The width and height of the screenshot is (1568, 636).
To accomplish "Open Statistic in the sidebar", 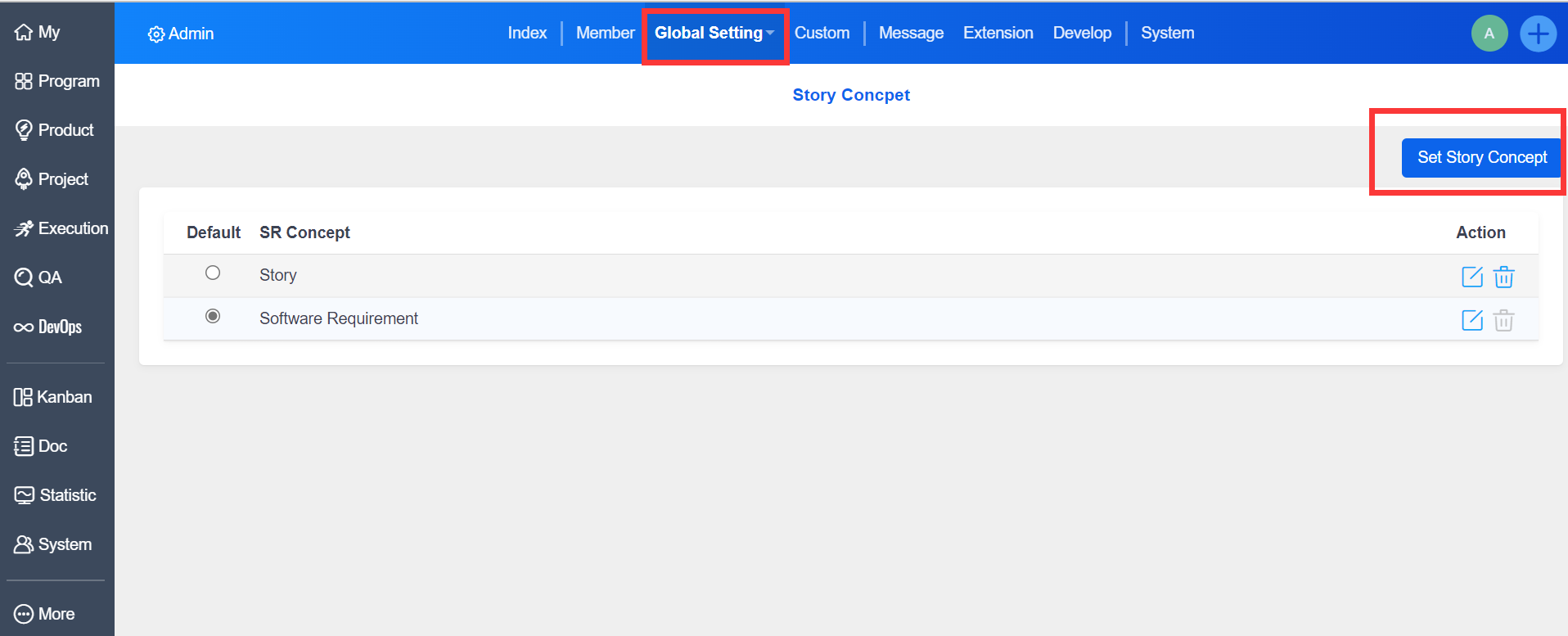I will [56, 495].
